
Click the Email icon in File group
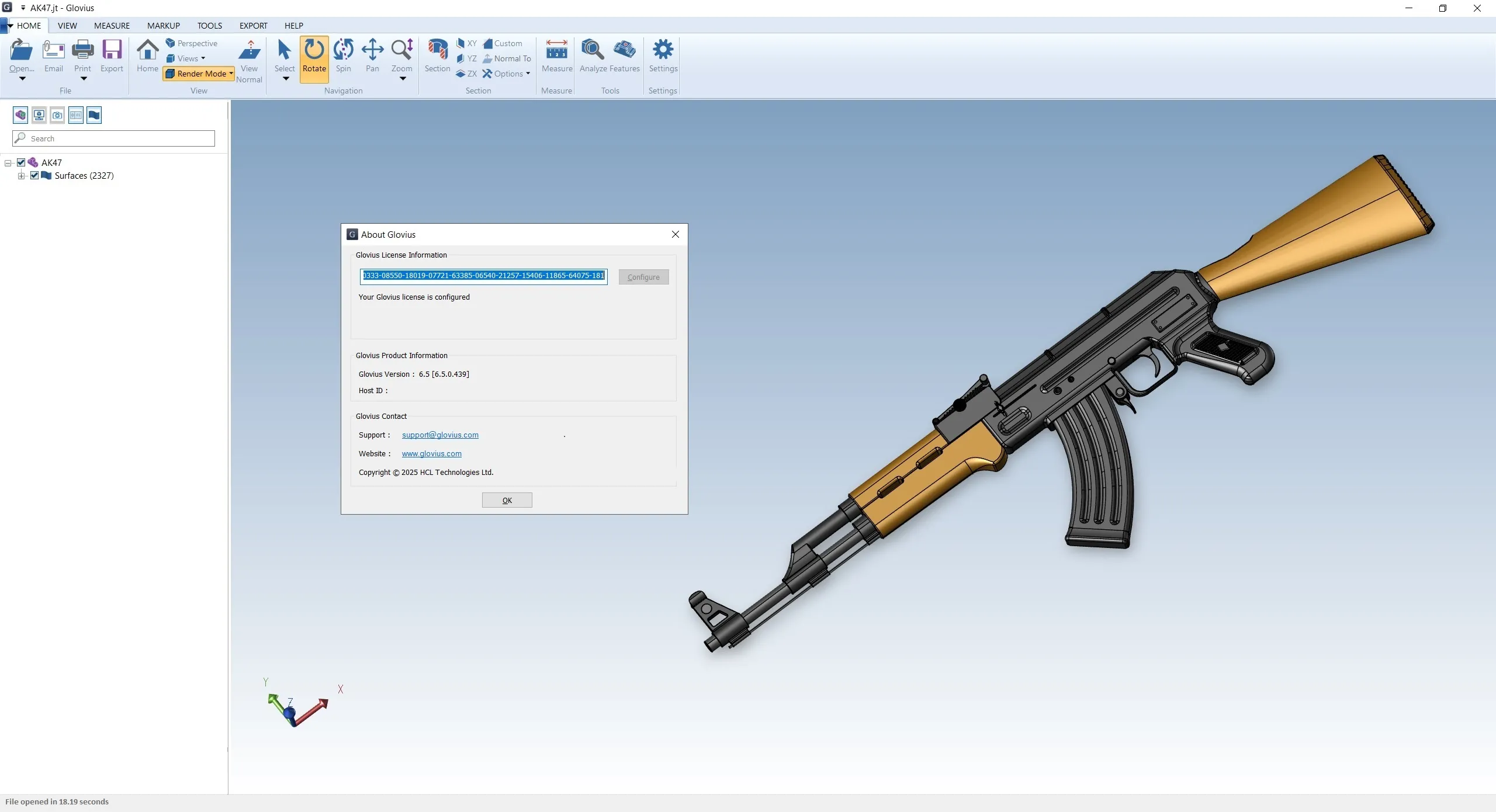click(54, 50)
